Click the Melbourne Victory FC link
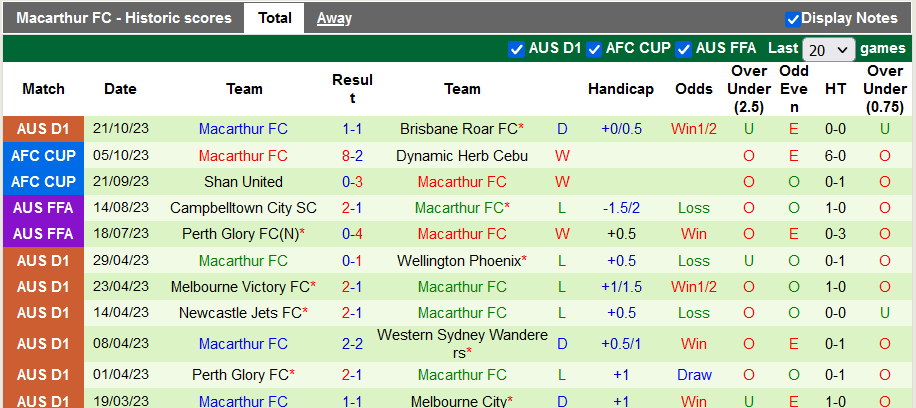This screenshot has width=916, height=408. 241,286
